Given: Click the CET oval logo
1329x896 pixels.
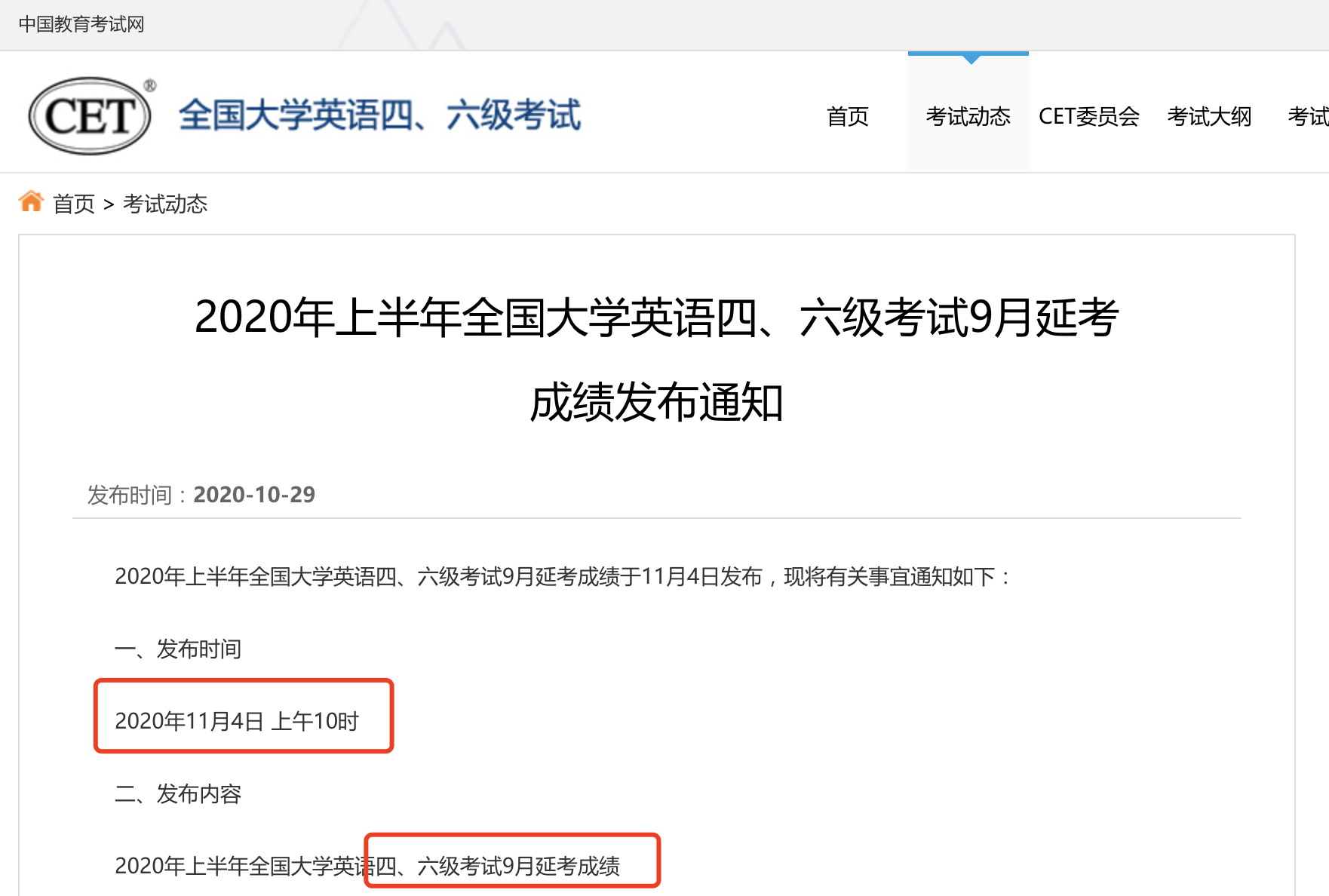Looking at the screenshot, I should pos(91,116).
